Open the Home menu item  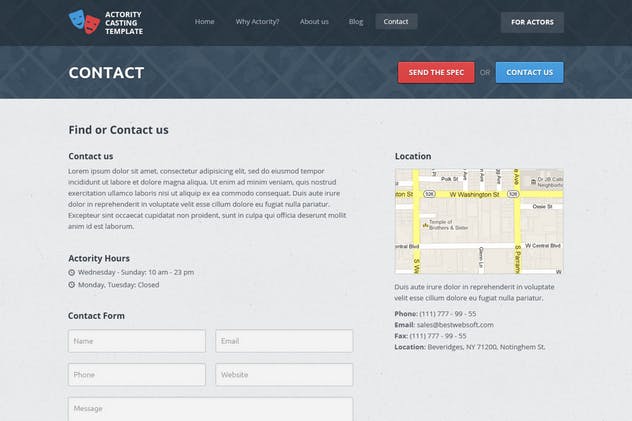[205, 22]
